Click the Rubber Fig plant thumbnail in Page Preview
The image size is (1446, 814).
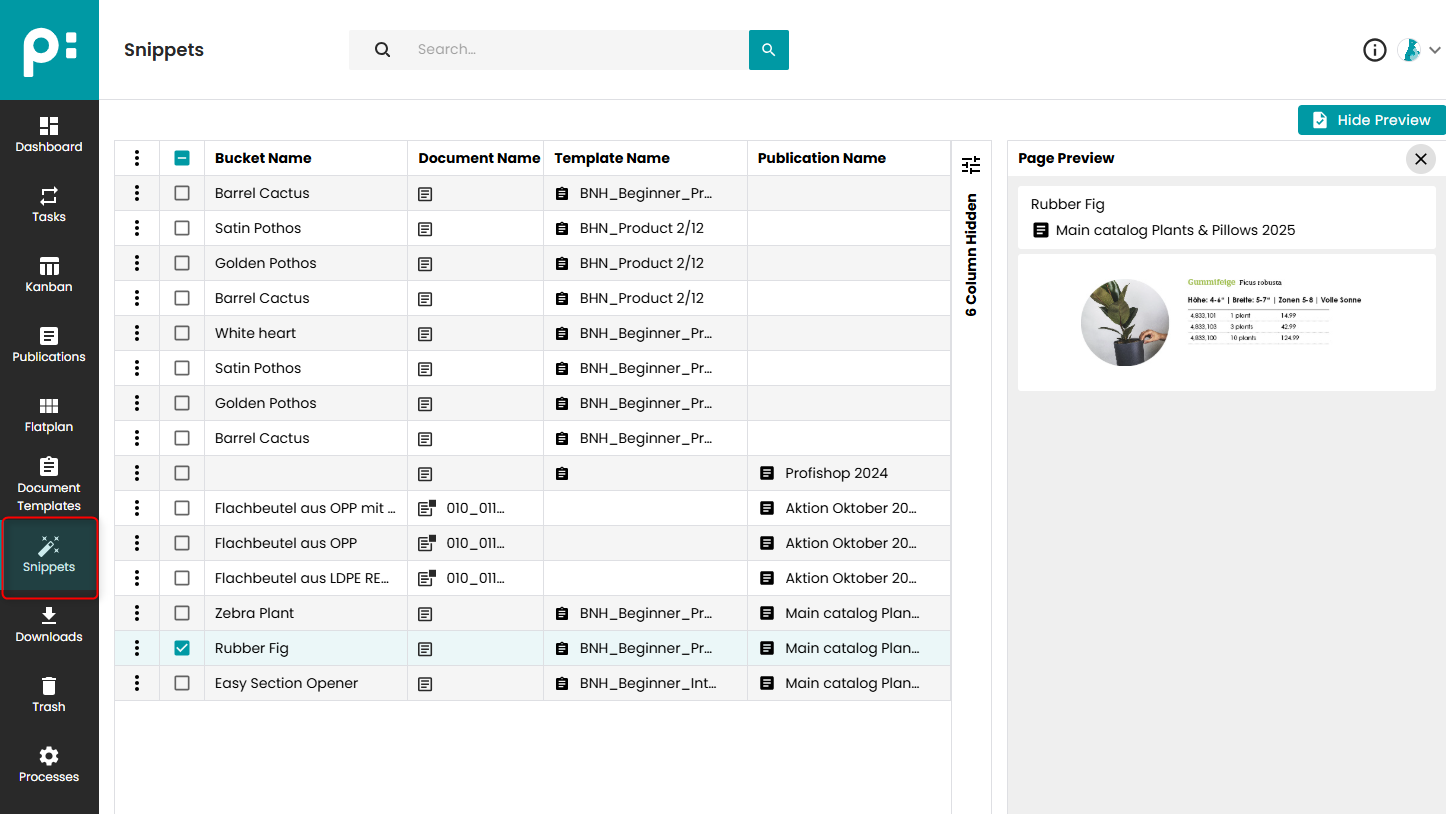[x=1124, y=322]
